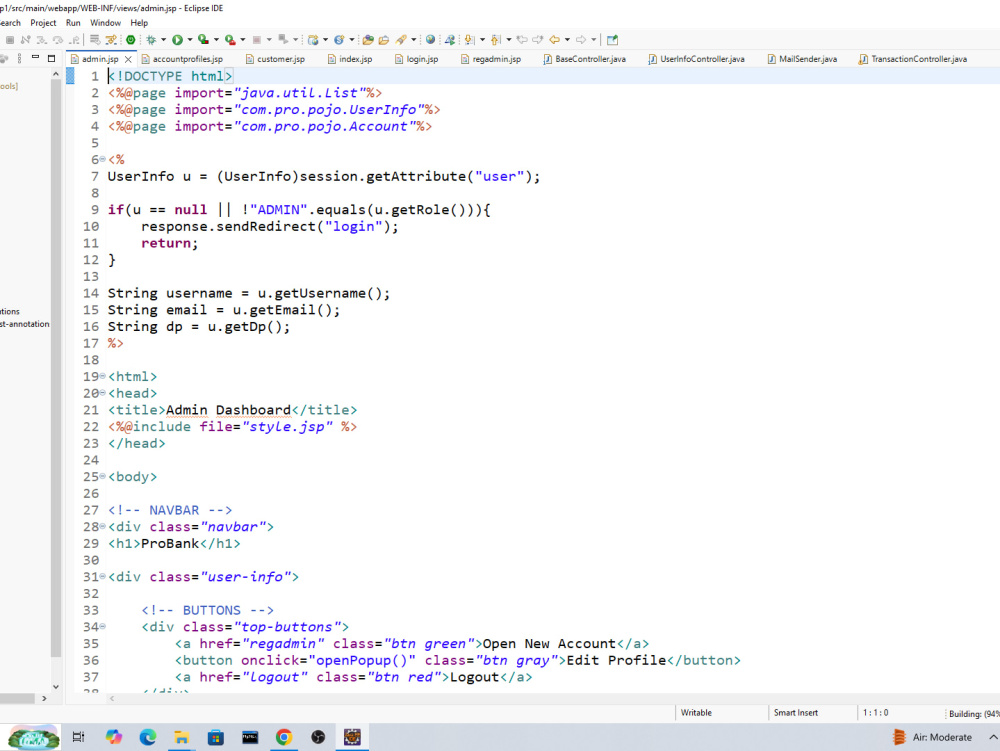
Task: Open Google Chrome from taskbar
Action: [x=284, y=737]
